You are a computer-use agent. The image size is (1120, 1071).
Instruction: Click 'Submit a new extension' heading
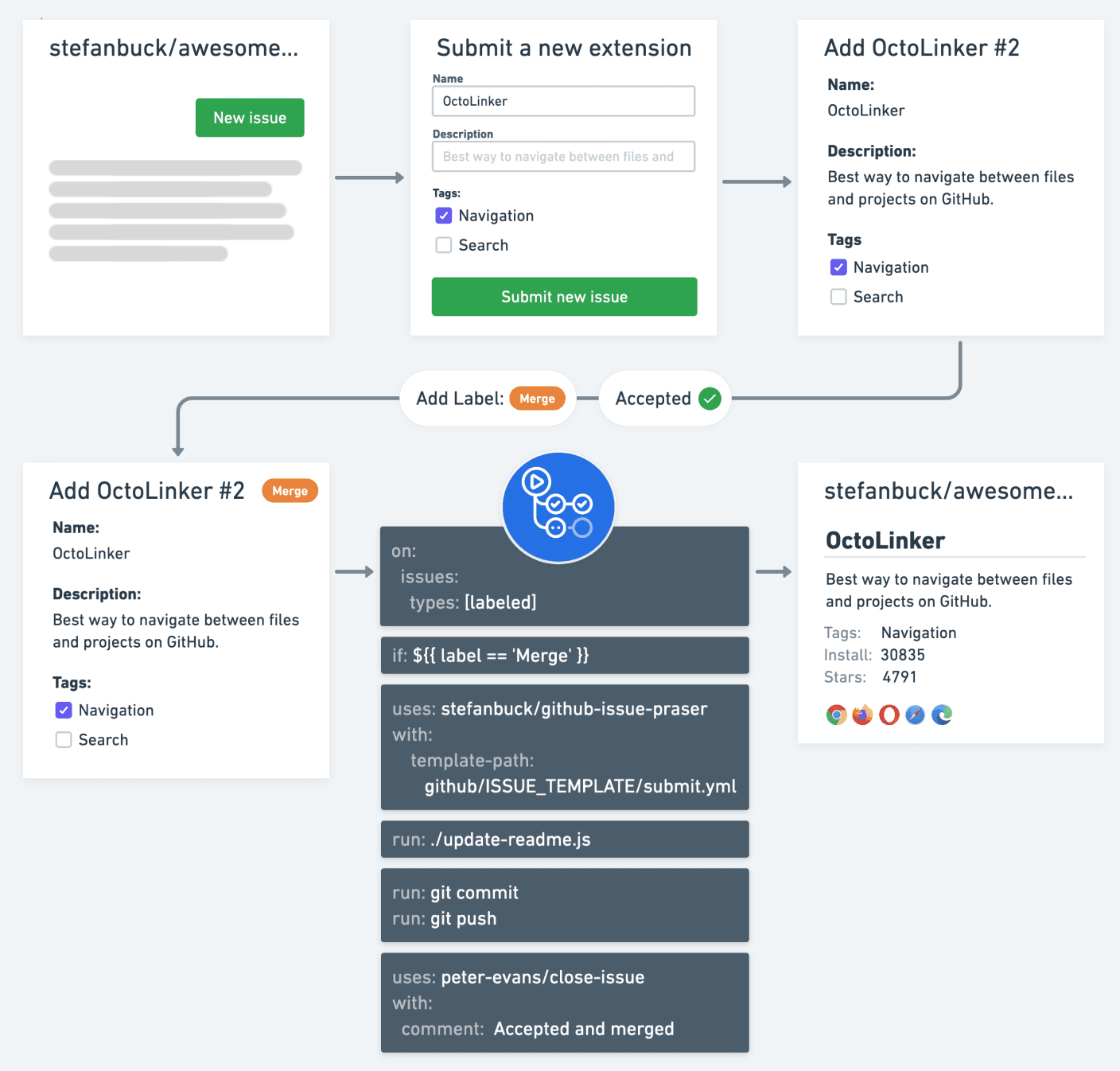pyautogui.click(x=564, y=49)
